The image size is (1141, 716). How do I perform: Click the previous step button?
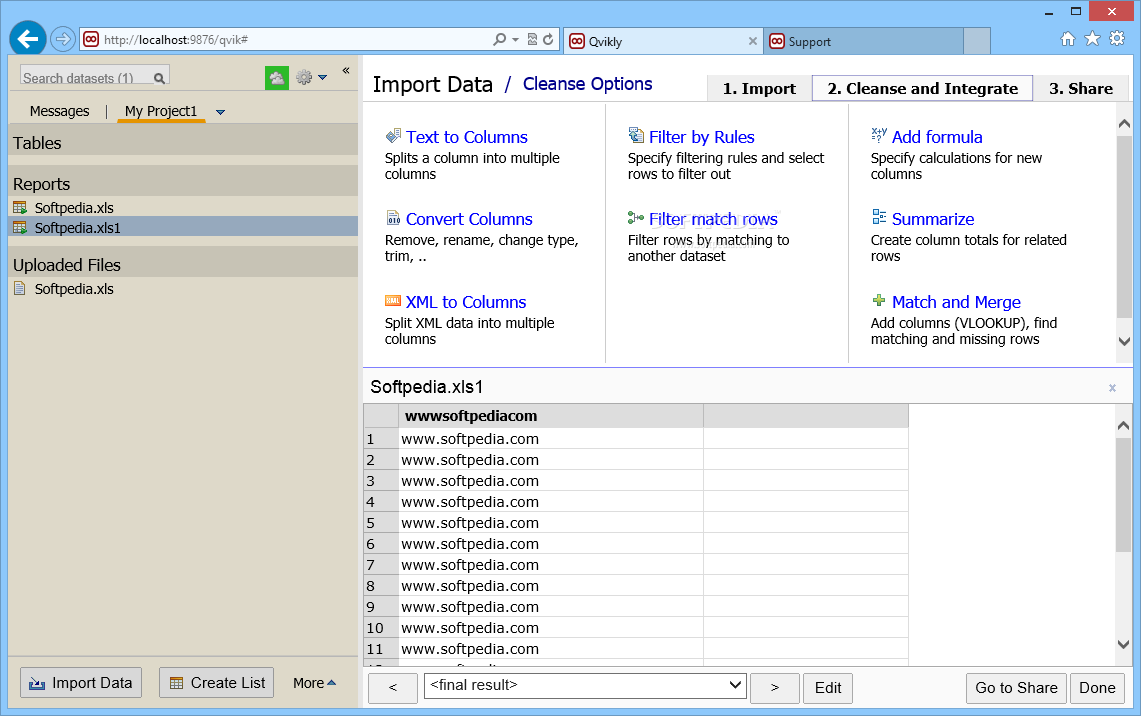tap(393, 688)
